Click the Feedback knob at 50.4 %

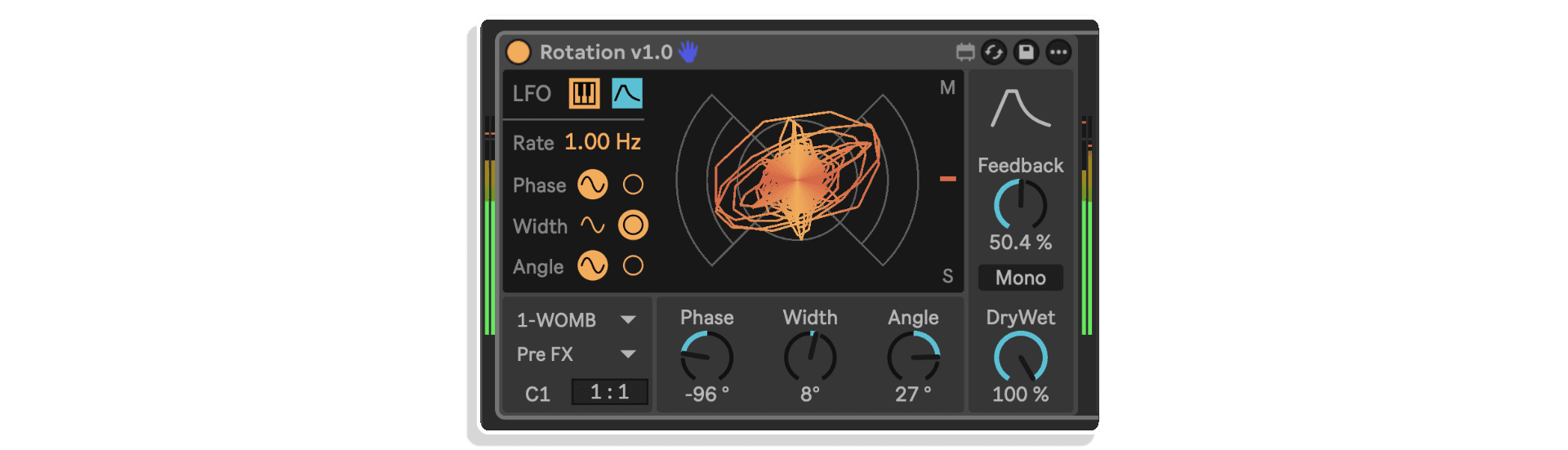pos(1021,204)
